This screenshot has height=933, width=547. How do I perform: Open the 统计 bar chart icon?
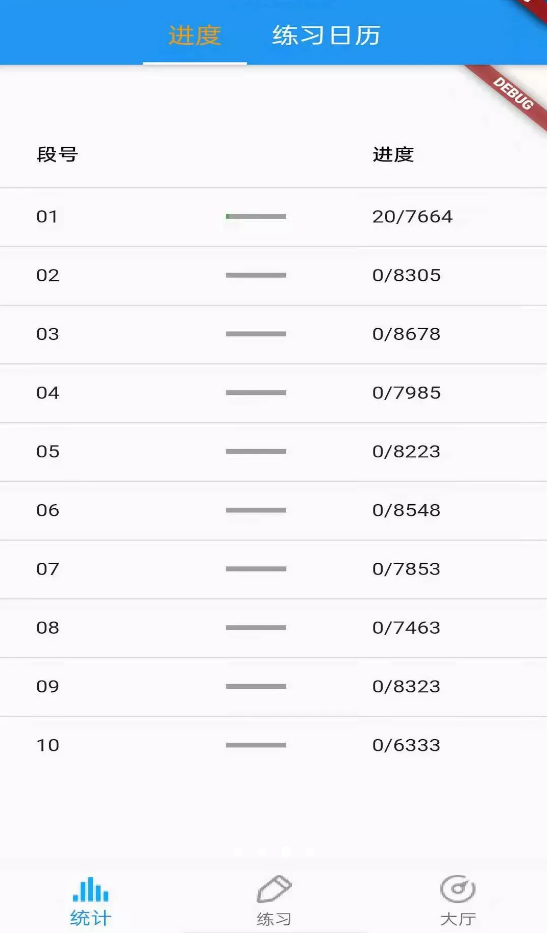[90, 890]
